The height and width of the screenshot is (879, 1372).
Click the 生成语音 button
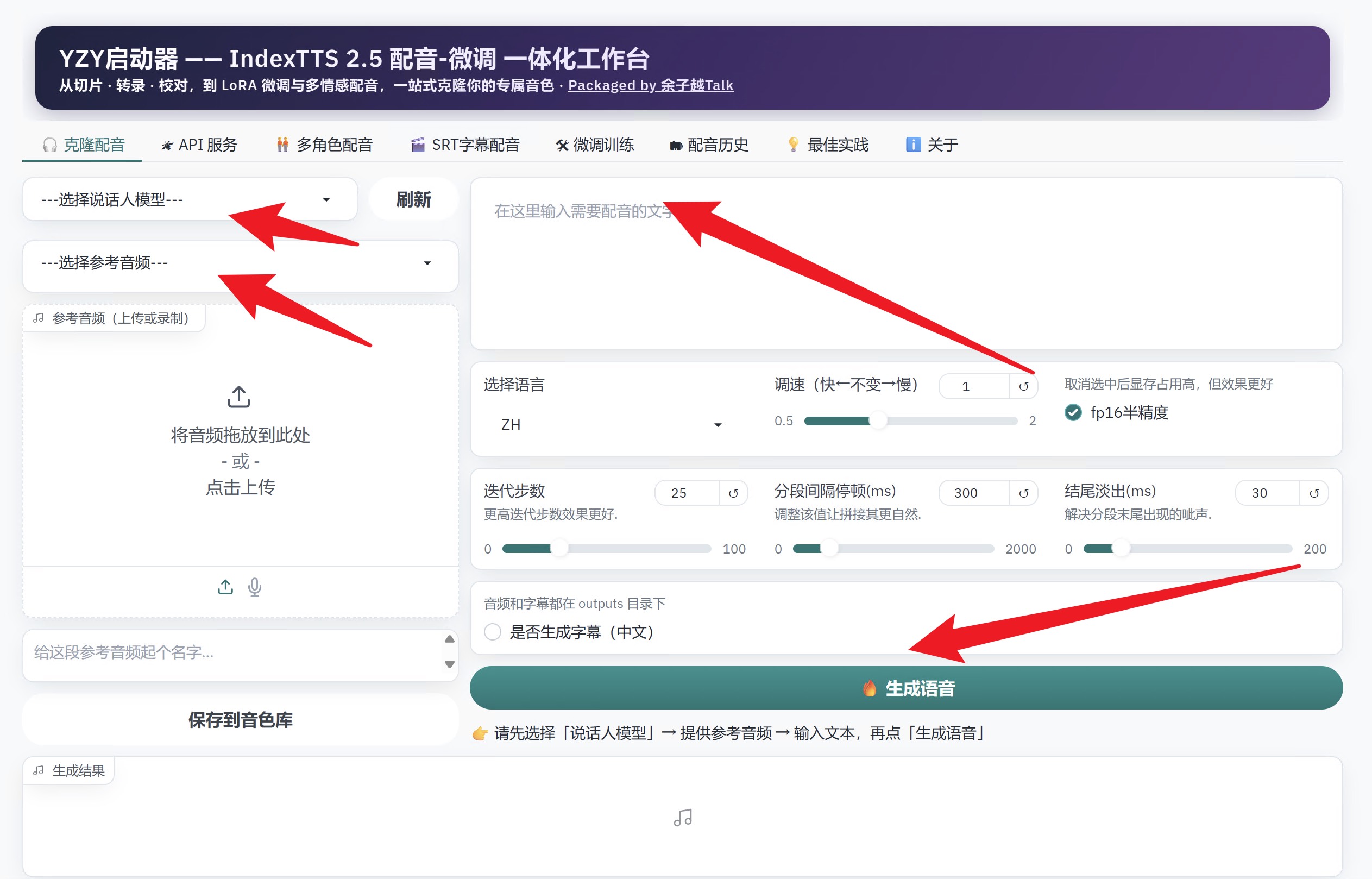pos(906,688)
